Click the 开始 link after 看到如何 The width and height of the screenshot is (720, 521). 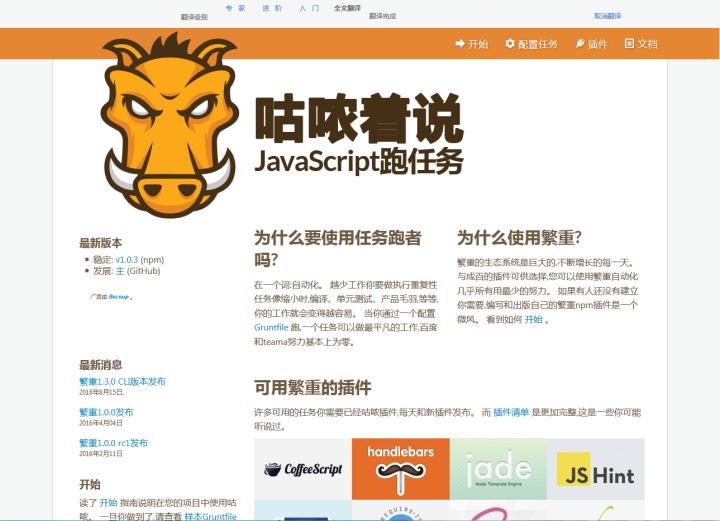point(534,319)
